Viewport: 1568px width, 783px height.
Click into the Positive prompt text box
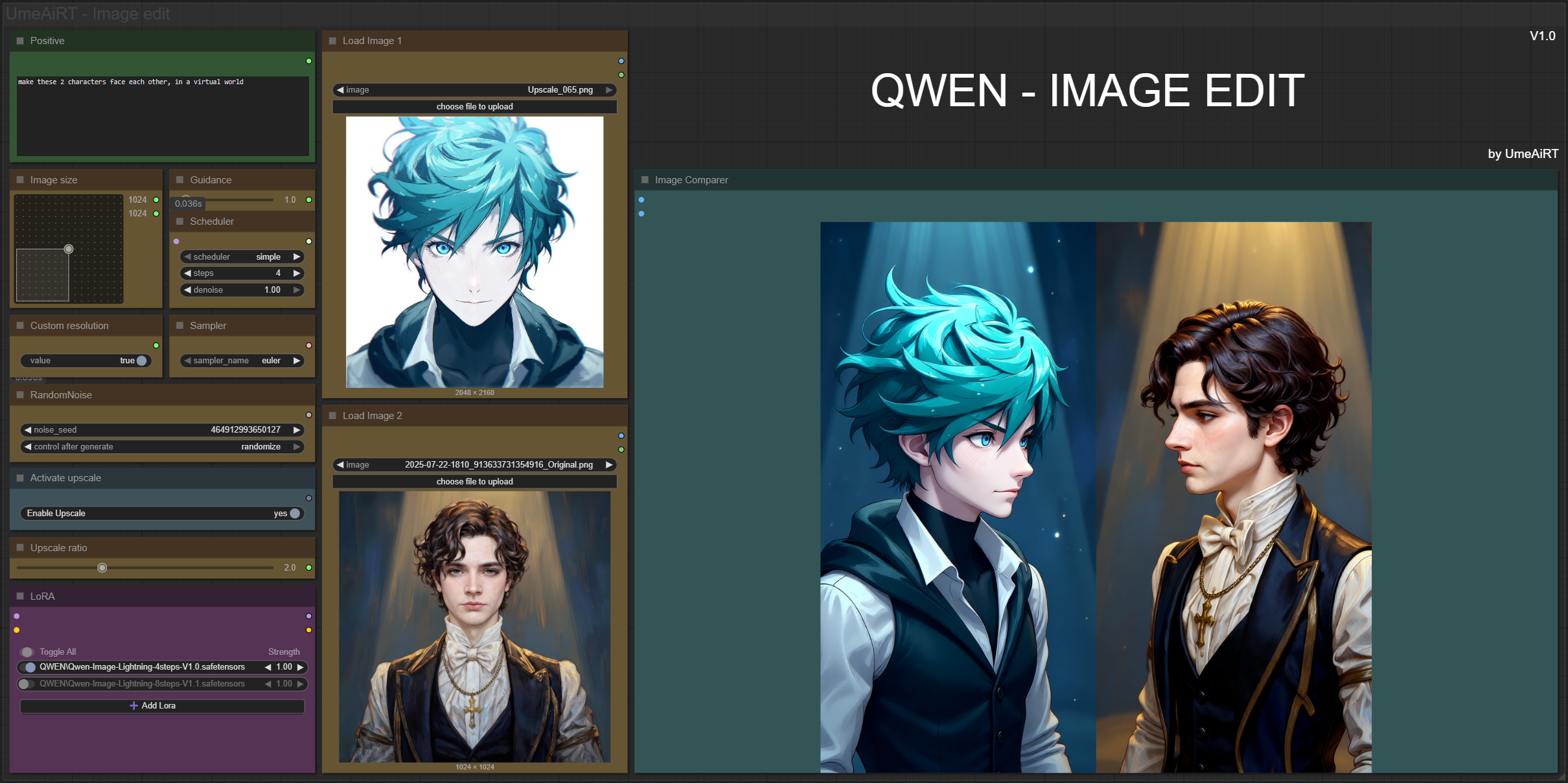click(x=163, y=117)
